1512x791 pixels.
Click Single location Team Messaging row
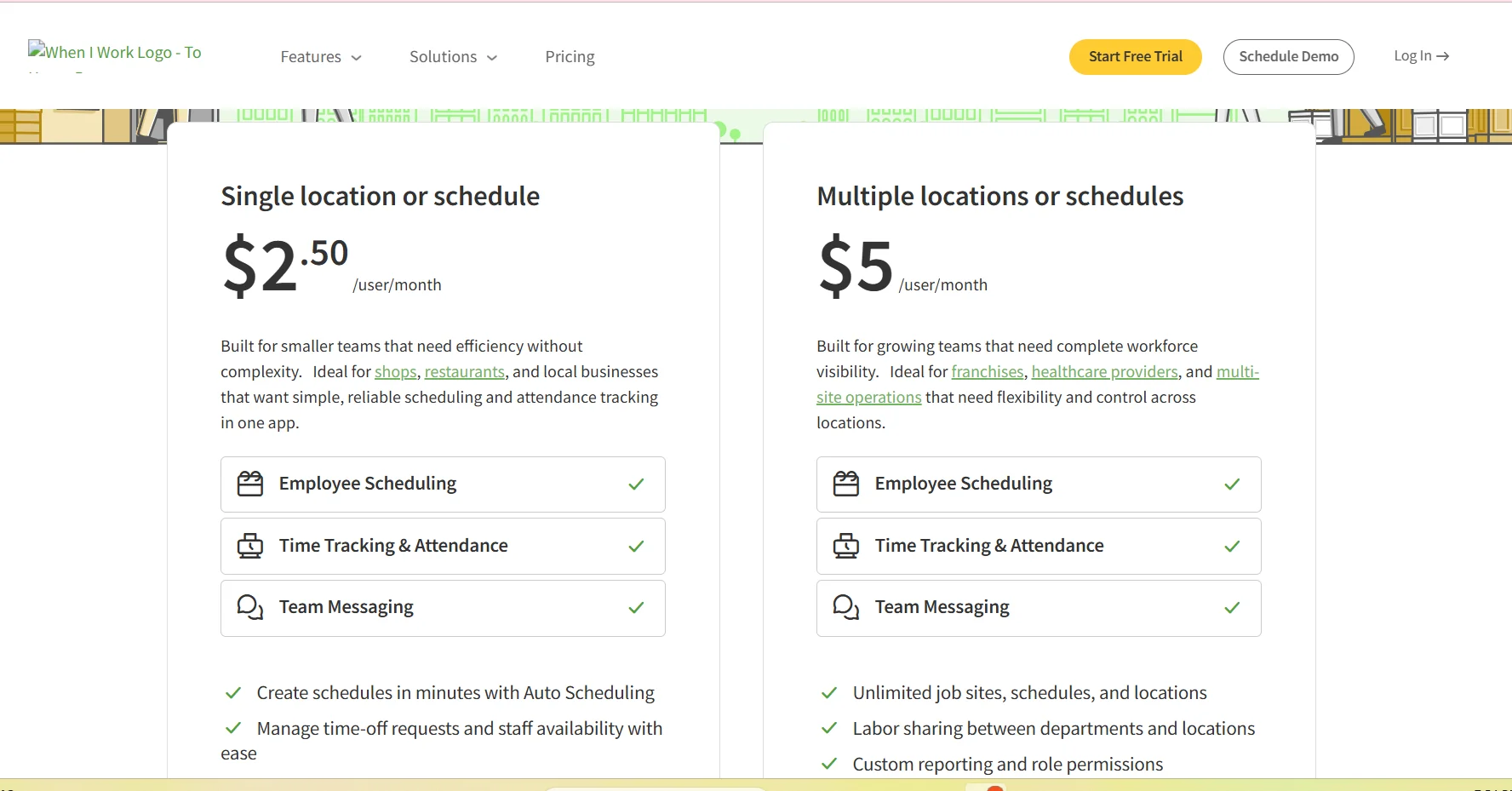coord(443,608)
